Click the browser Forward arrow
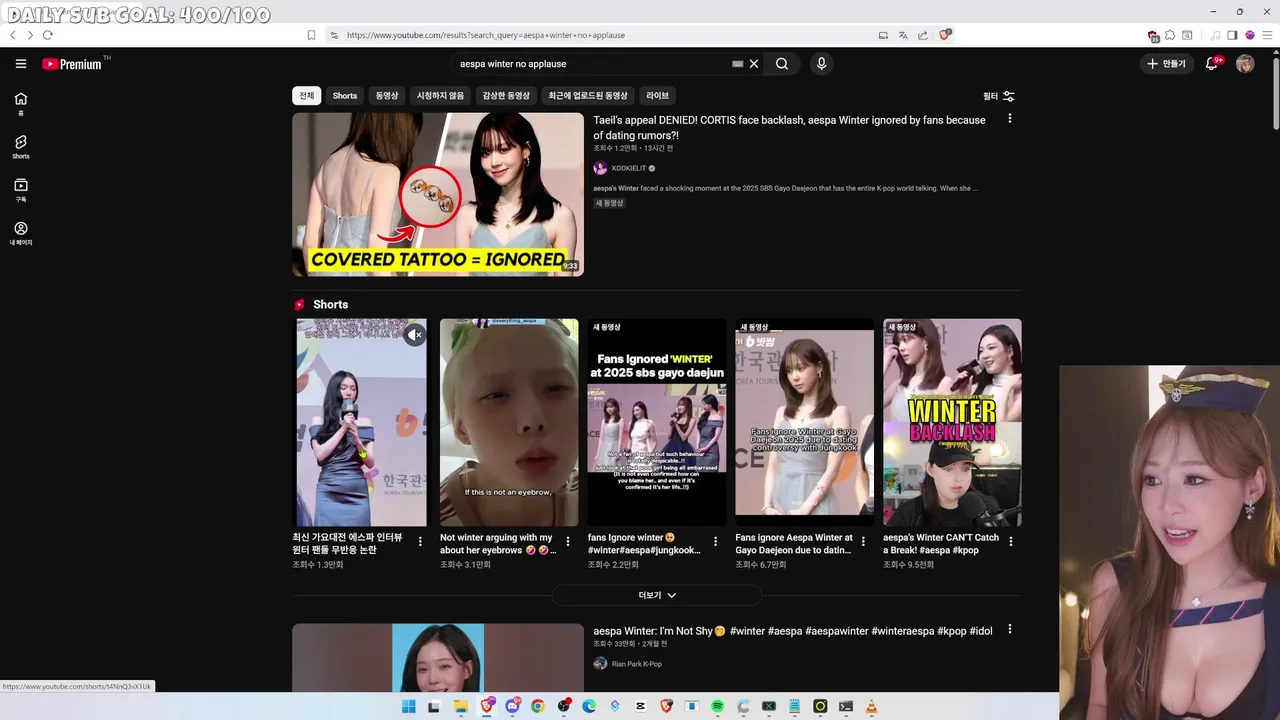This screenshot has width=1280, height=720. [30, 35]
